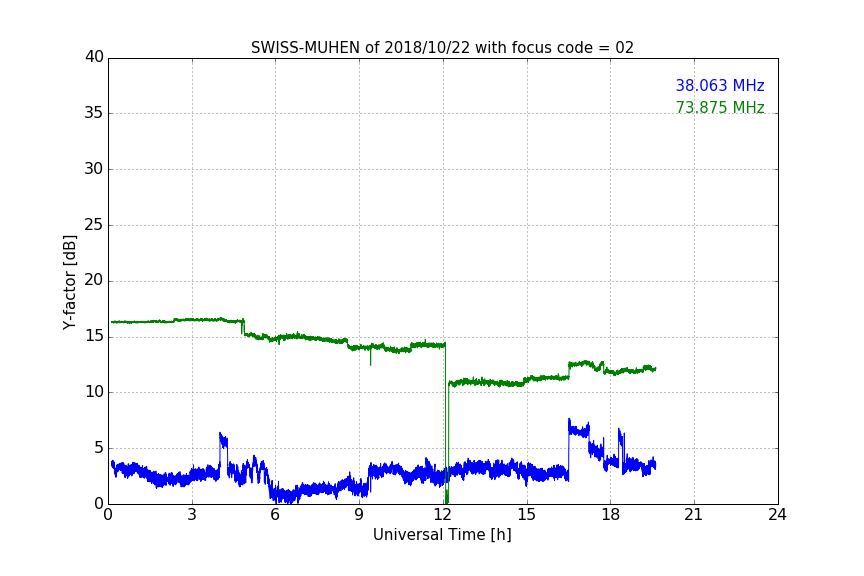Click the x-axis tick label '6'
Image resolution: width=864 pixels, height=576 pixels.
[x=276, y=515]
